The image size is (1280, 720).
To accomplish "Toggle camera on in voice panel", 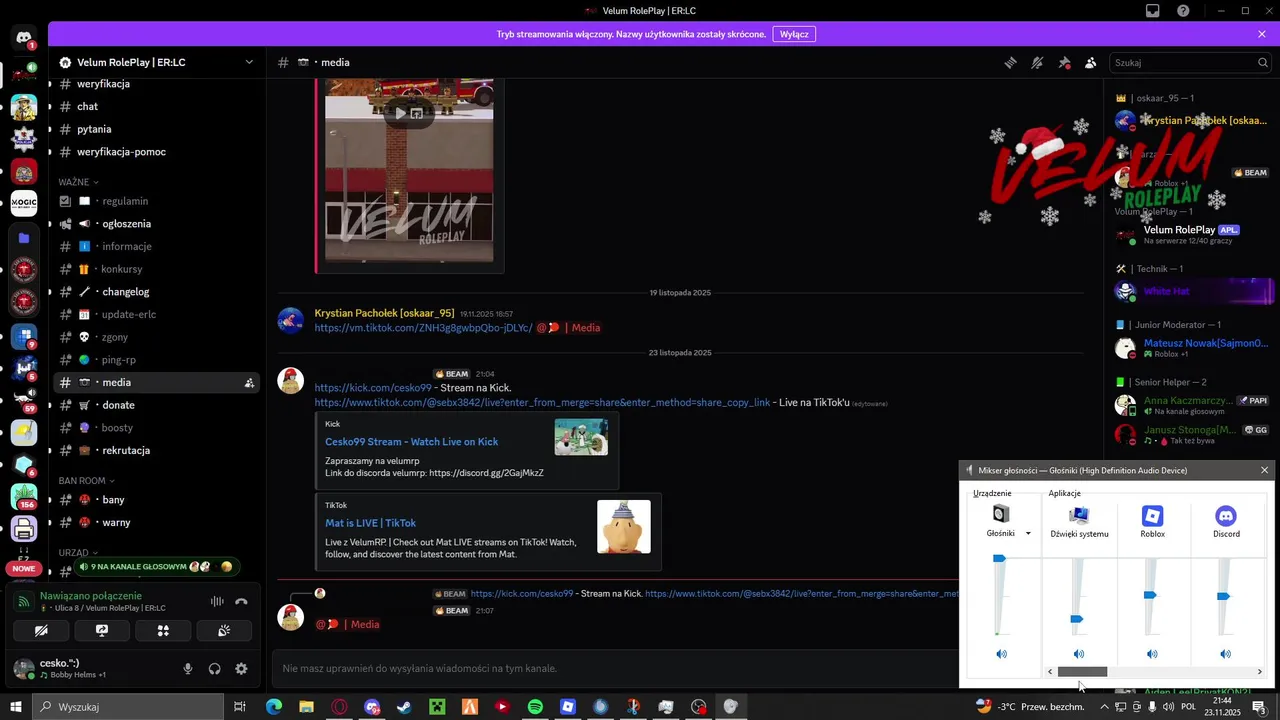I will pyautogui.click(x=41, y=631).
